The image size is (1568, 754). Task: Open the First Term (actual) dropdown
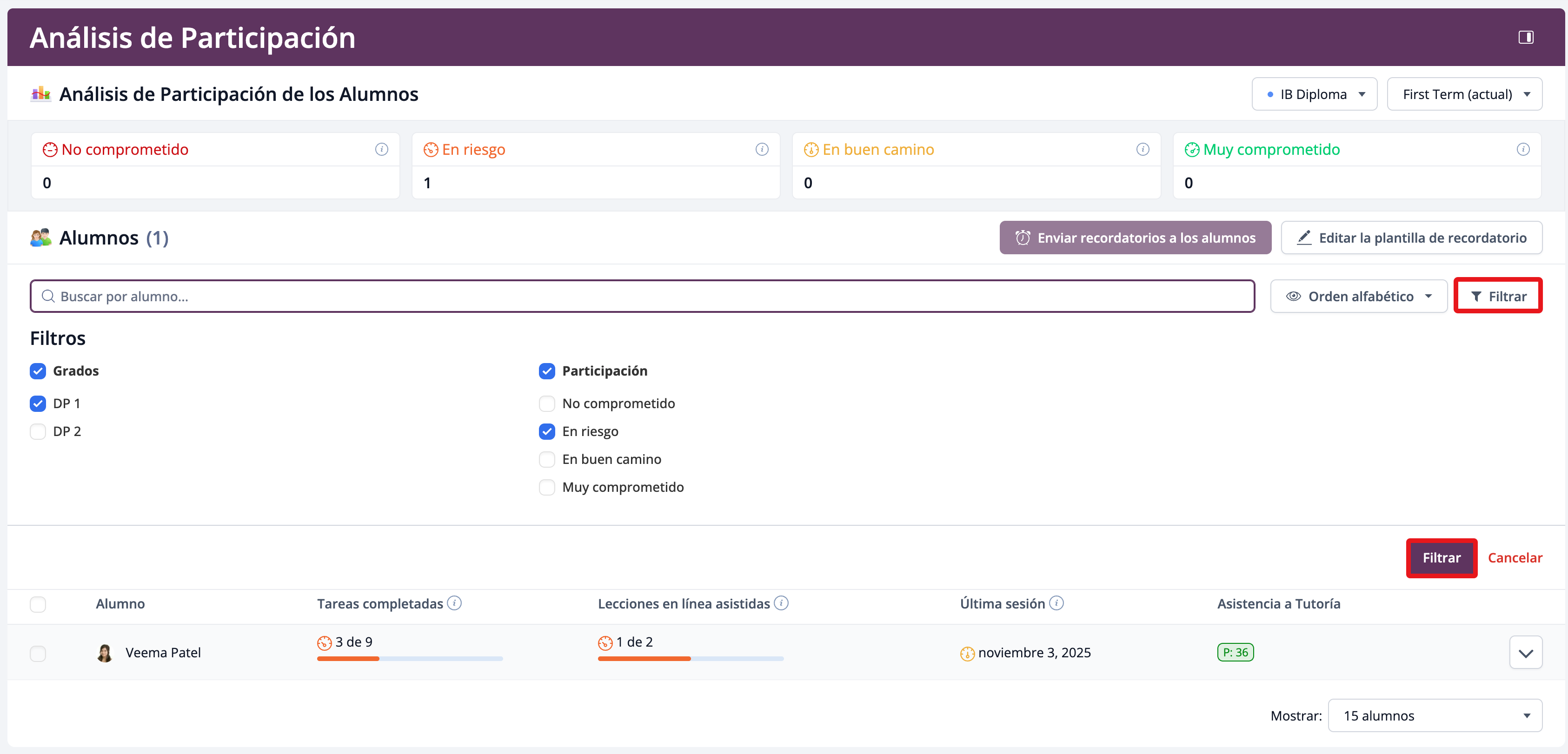1464,94
